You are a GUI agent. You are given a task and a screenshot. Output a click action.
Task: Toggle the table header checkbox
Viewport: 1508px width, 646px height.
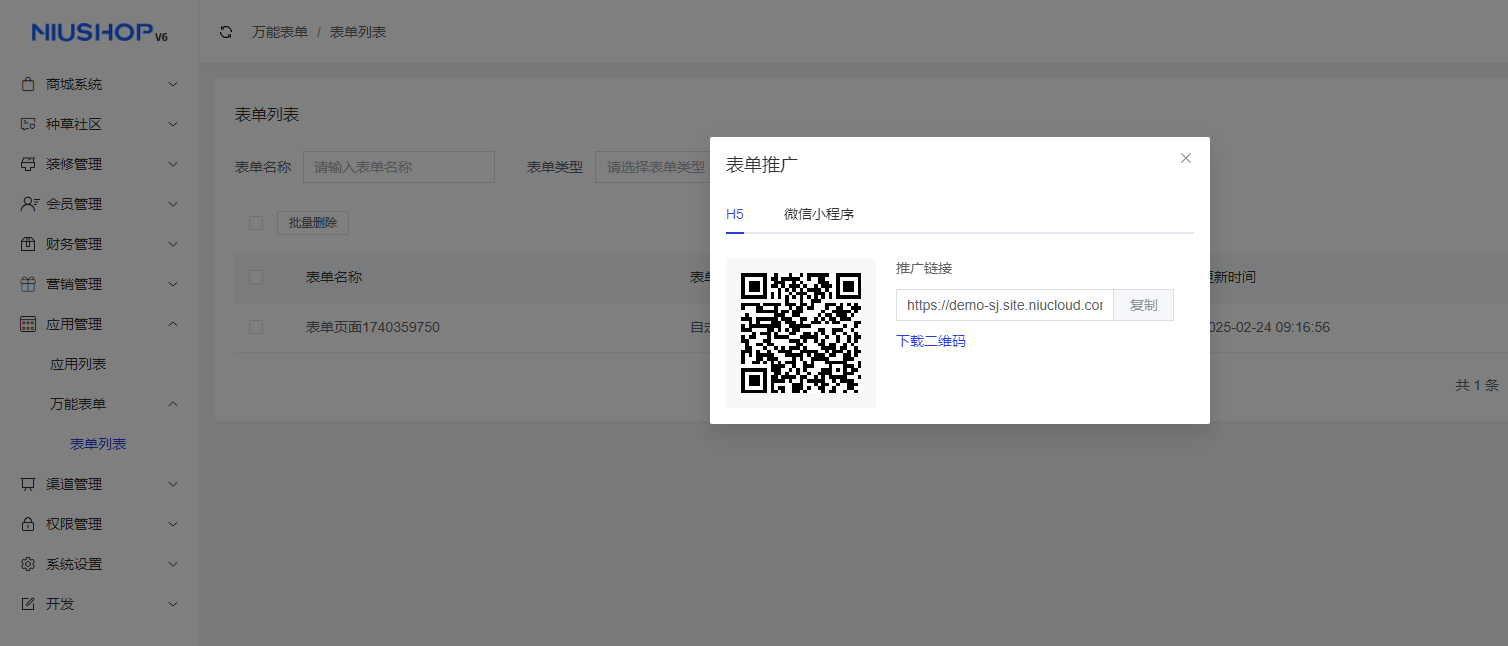[256, 277]
